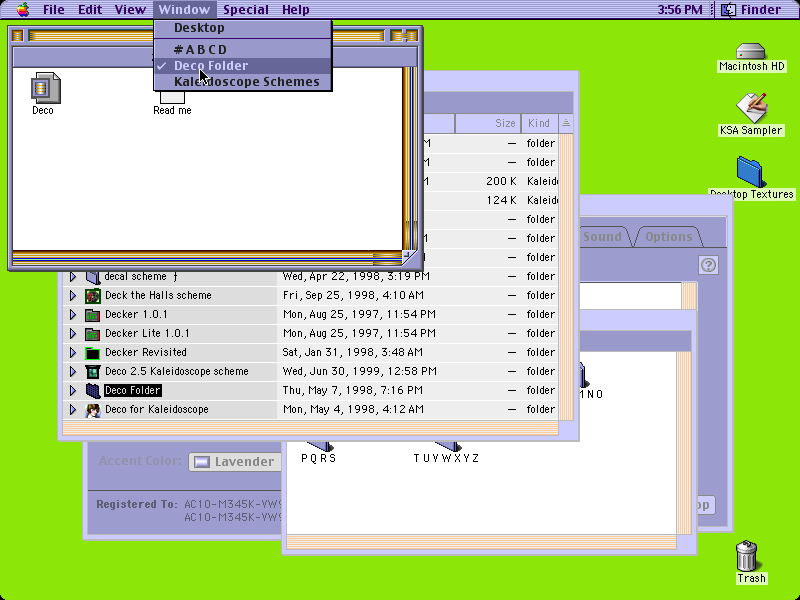Click the Decker Revisited name text

(146, 352)
